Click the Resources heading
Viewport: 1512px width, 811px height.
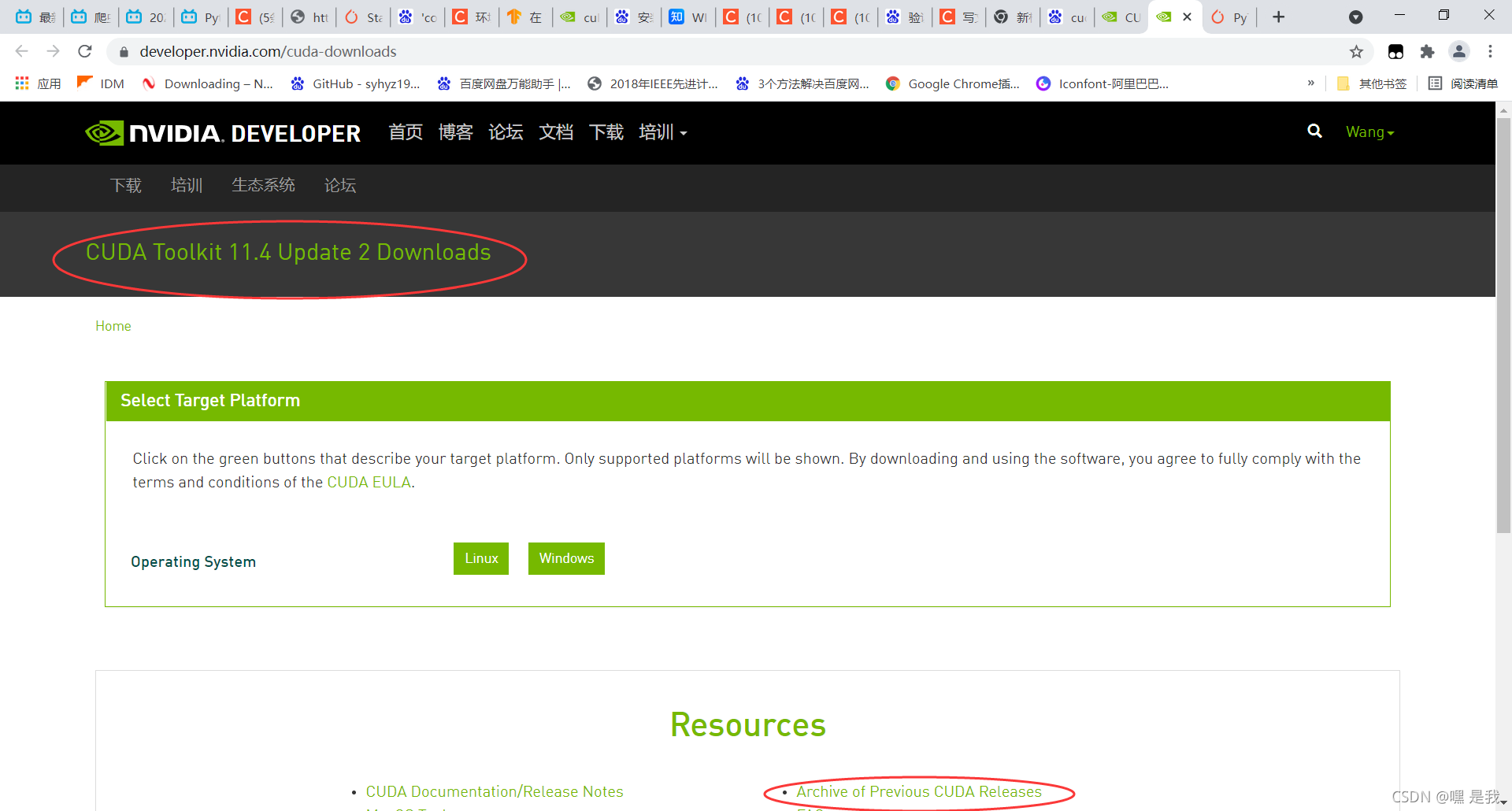point(748,724)
